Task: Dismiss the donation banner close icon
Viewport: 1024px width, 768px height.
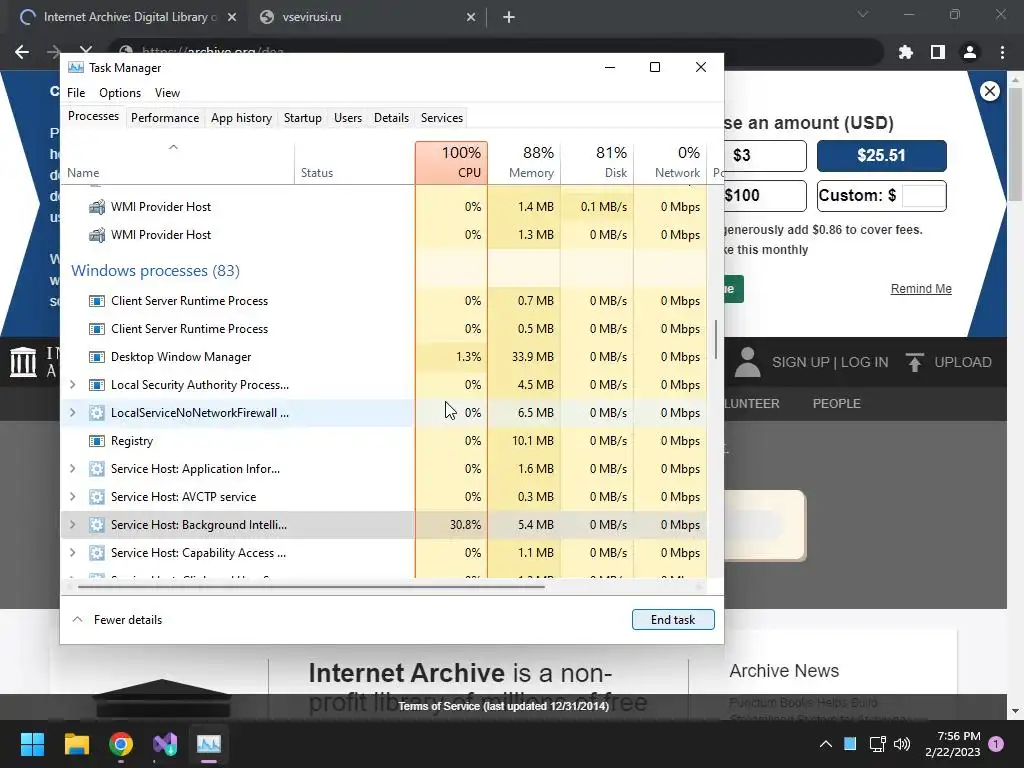Action: 989,91
